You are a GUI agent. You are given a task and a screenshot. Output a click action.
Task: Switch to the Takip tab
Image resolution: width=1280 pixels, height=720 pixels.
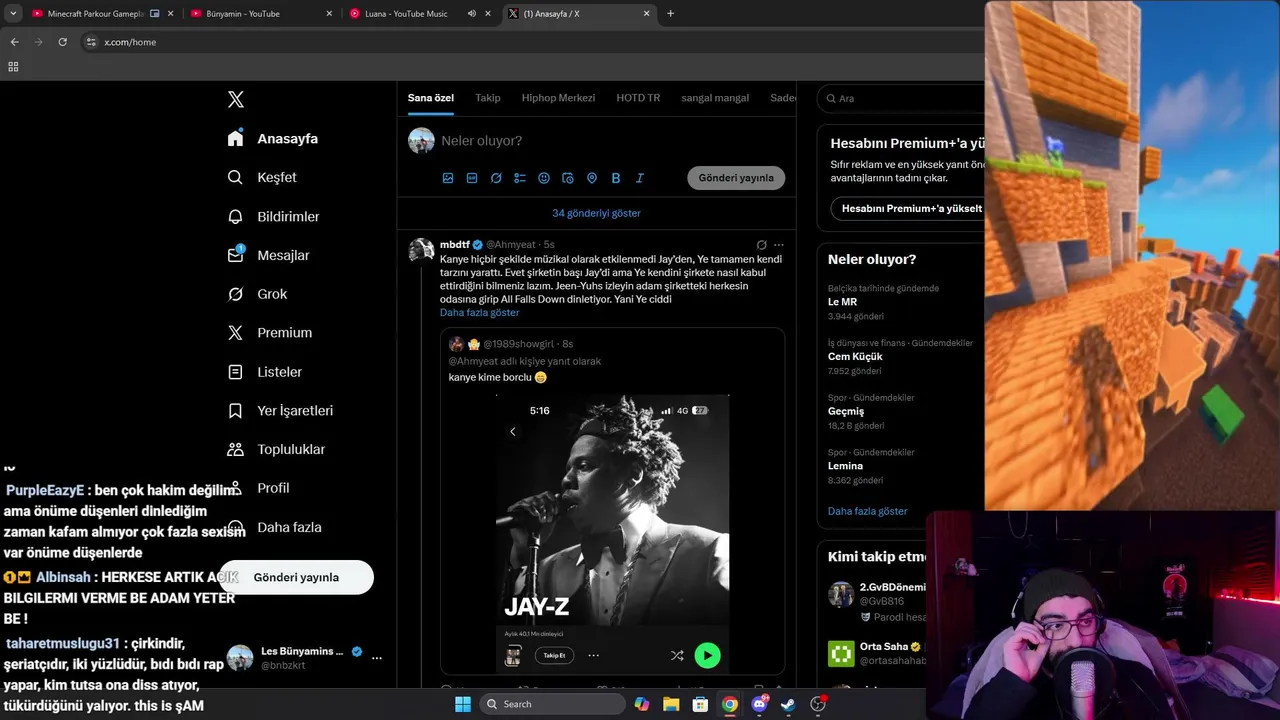pos(488,98)
